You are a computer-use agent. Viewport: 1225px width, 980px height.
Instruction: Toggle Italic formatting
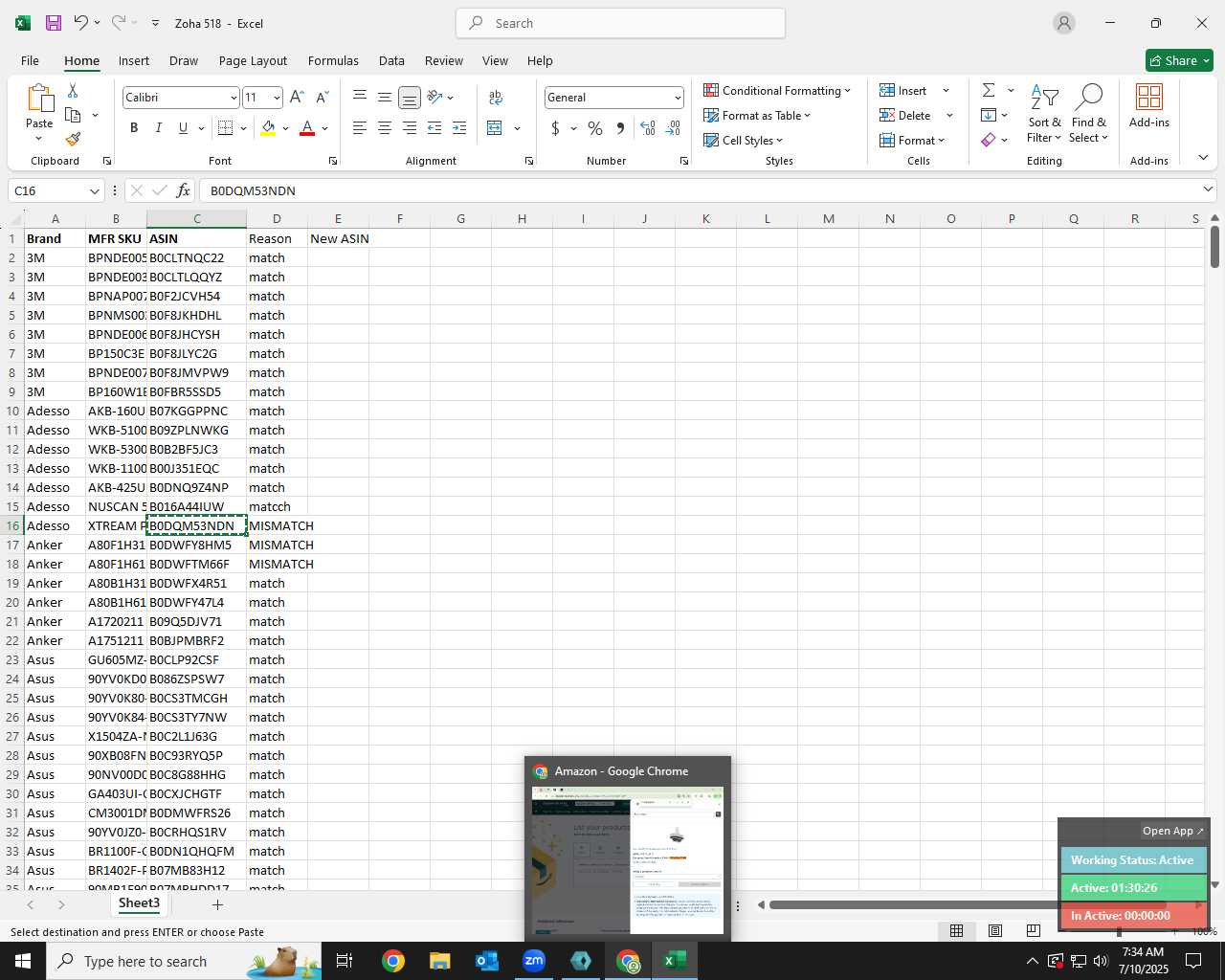tap(158, 128)
